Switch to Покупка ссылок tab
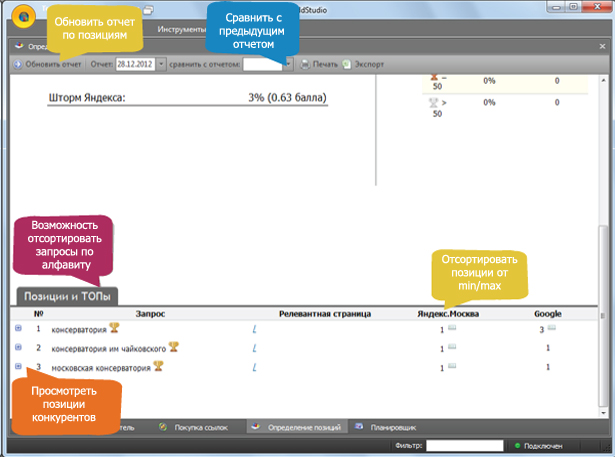This screenshot has height=457, width=615. pos(201,428)
